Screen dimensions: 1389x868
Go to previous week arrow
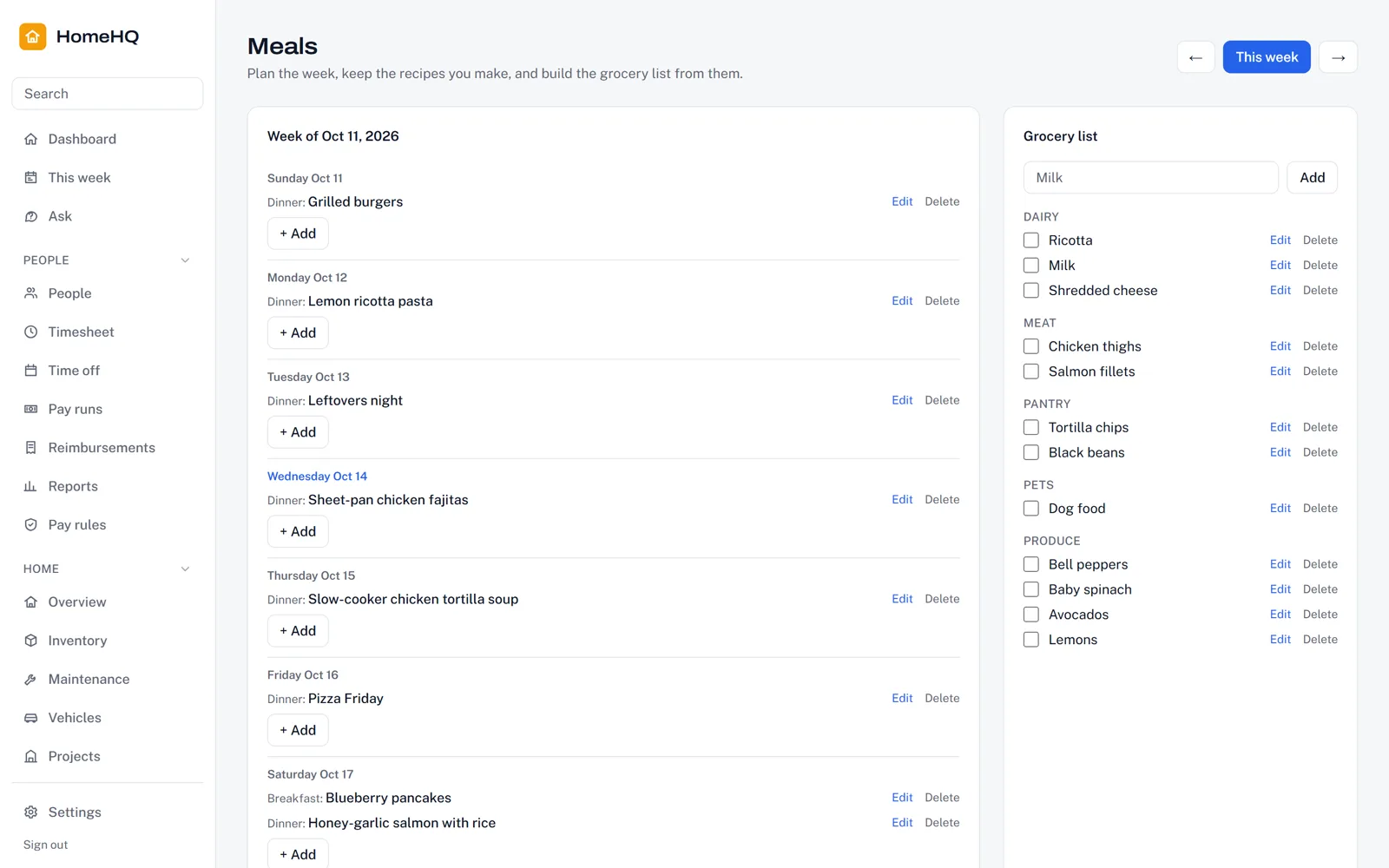[x=1196, y=57]
